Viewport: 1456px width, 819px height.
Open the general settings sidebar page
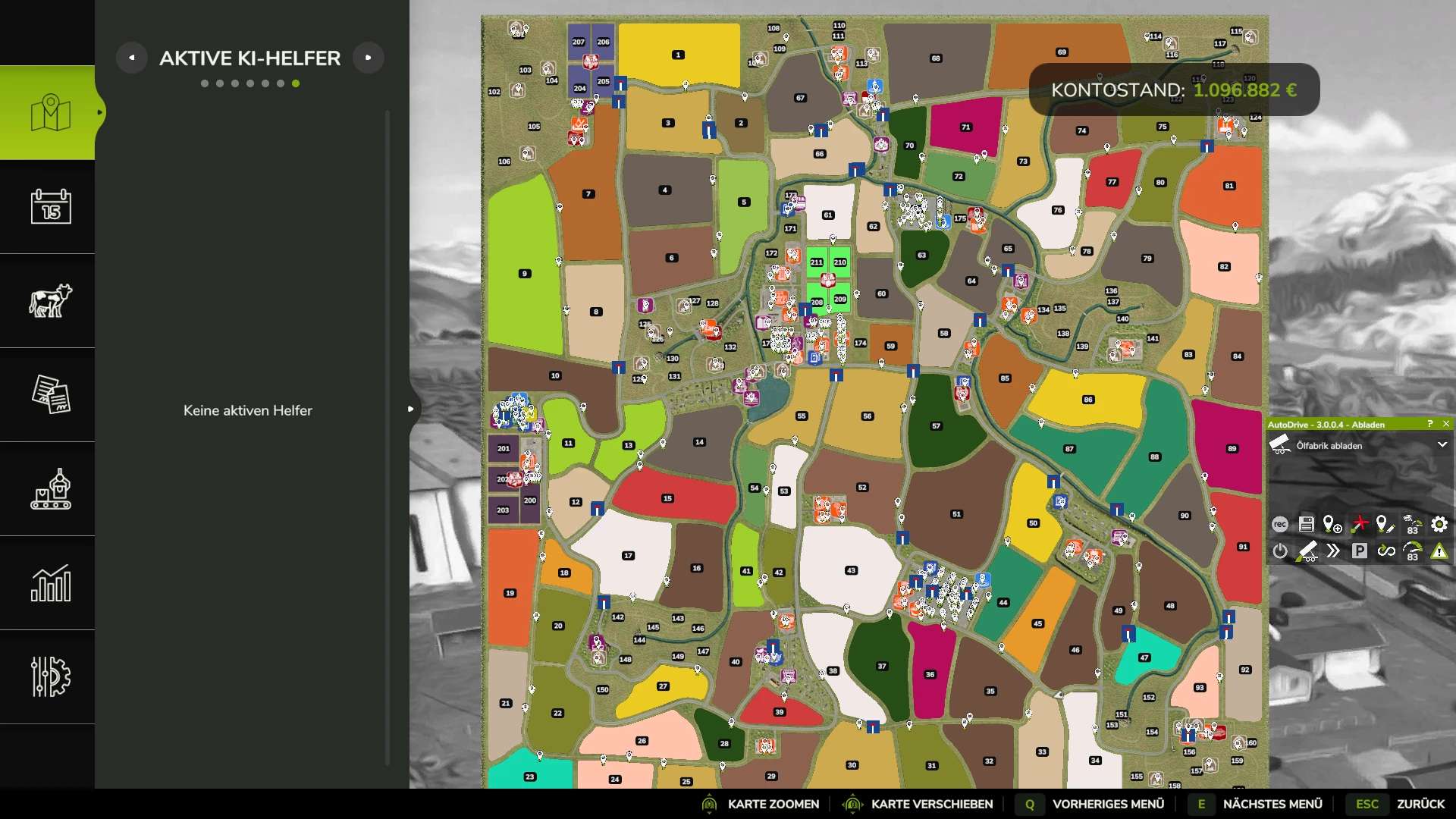tap(50, 676)
